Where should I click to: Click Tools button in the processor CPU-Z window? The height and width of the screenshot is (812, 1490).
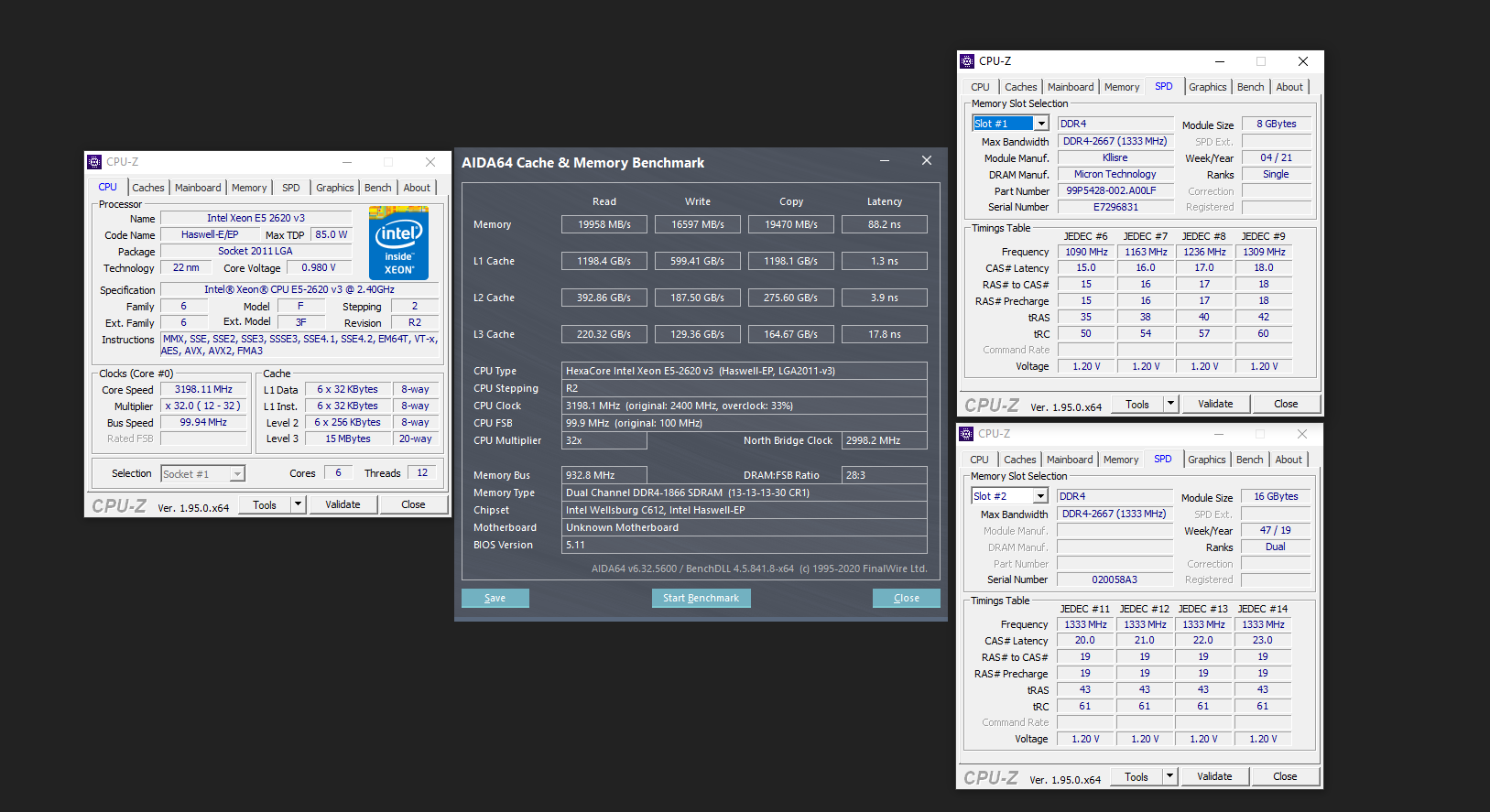click(265, 504)
